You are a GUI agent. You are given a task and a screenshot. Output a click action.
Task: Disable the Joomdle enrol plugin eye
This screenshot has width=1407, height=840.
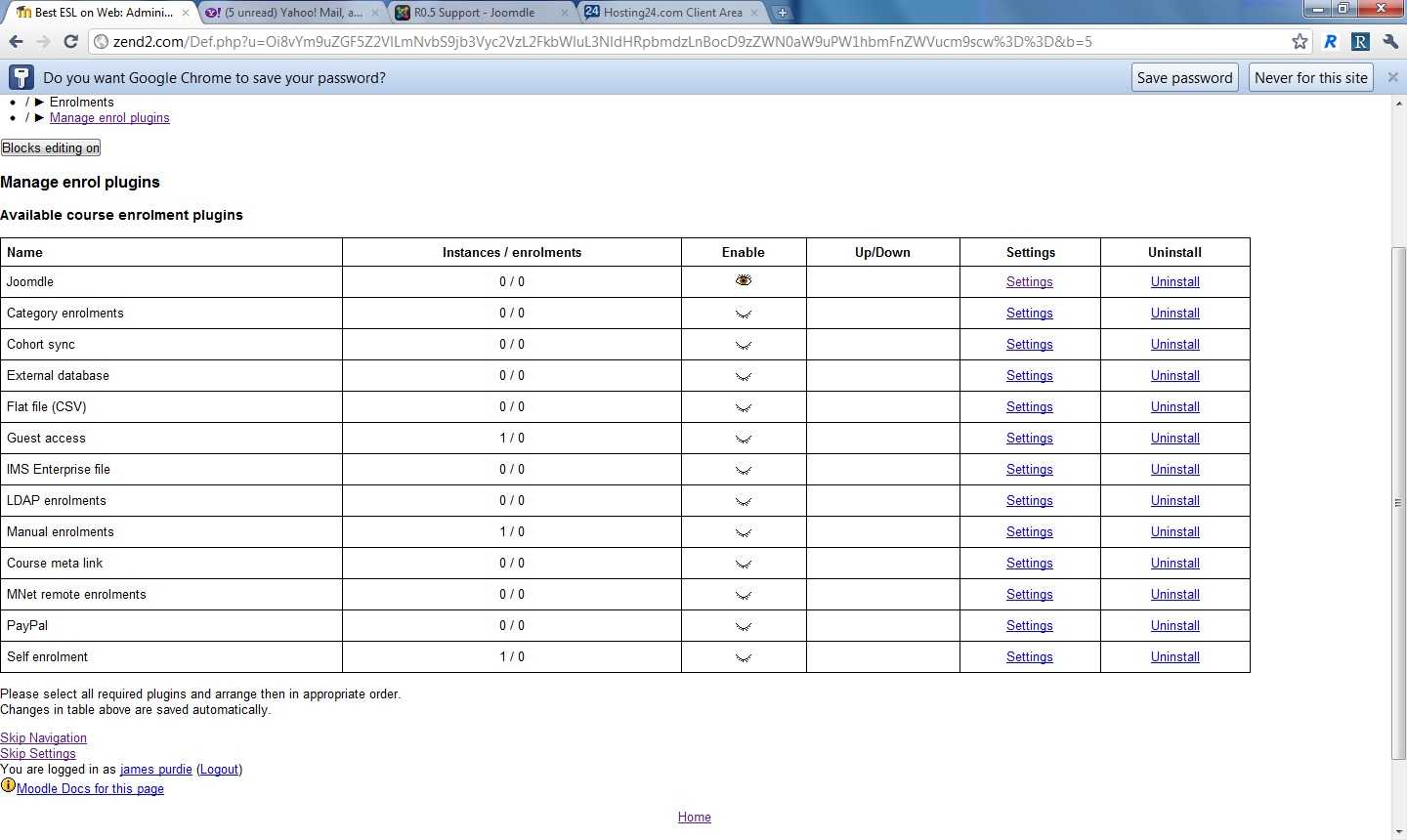pyautogui.click(x=744, y=281)
